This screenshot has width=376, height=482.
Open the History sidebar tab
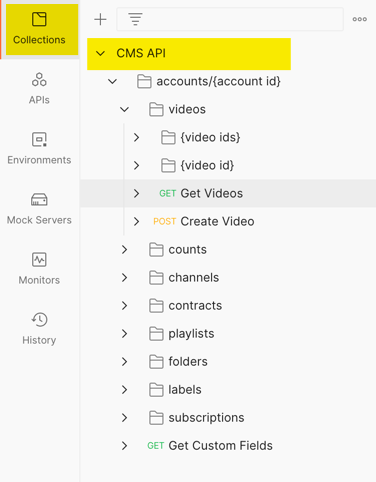[x=39, y=329]
